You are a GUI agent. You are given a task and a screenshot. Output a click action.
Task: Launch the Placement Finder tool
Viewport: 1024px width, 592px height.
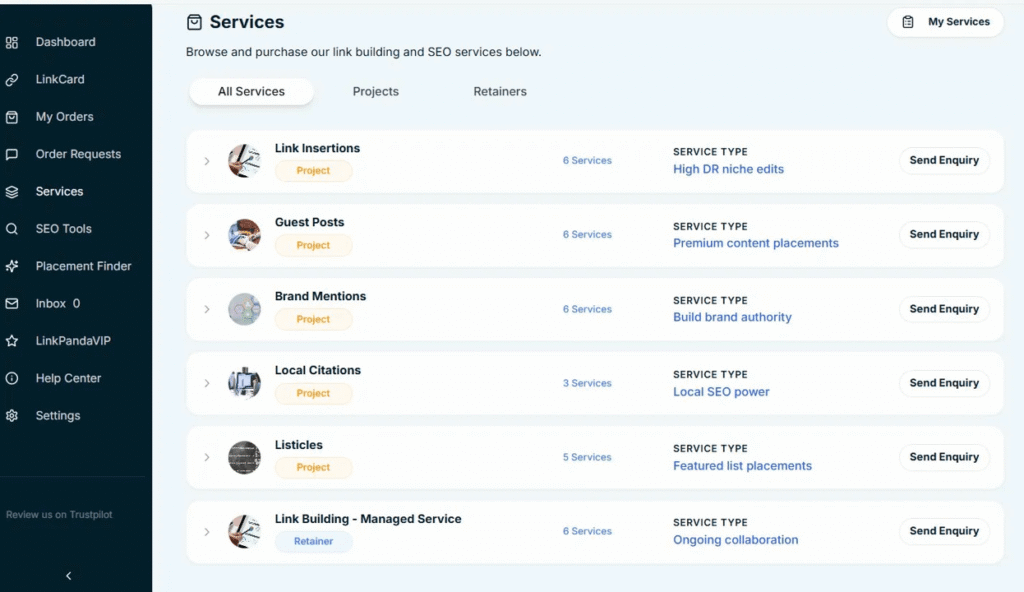81,266
